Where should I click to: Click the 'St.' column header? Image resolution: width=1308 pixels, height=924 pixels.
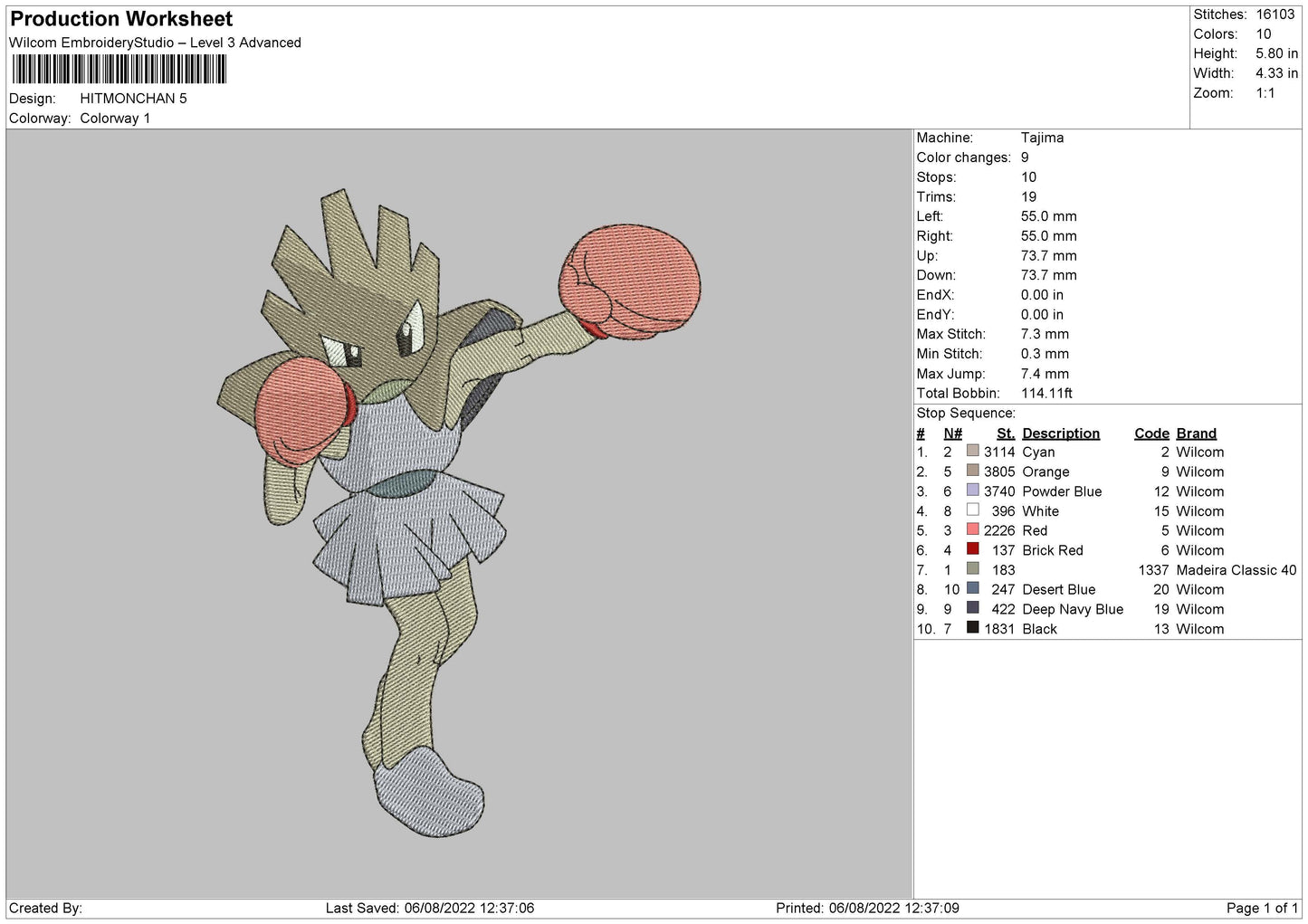(x=1006, y=433)
